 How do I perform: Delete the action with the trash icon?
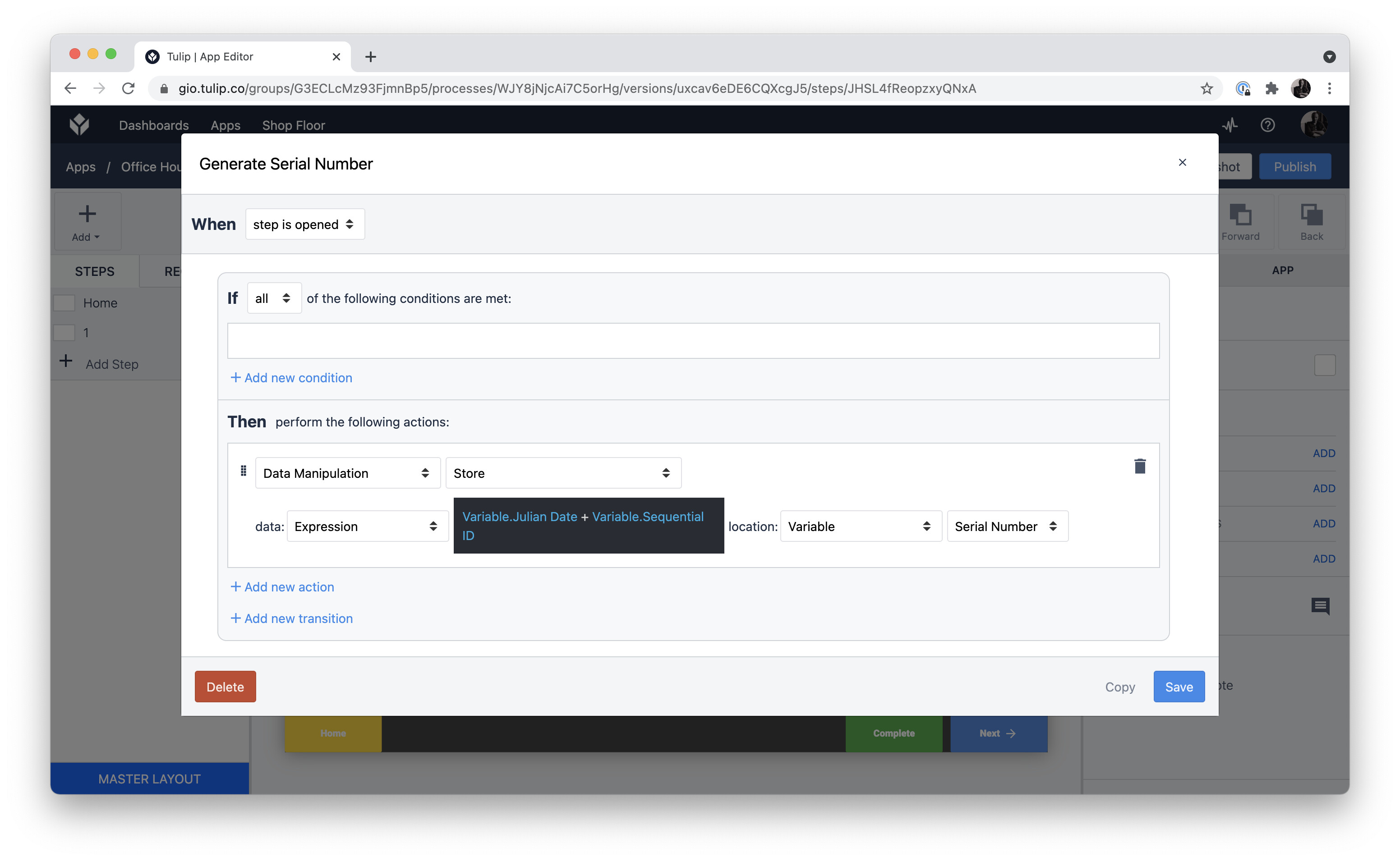point(1139,467)
